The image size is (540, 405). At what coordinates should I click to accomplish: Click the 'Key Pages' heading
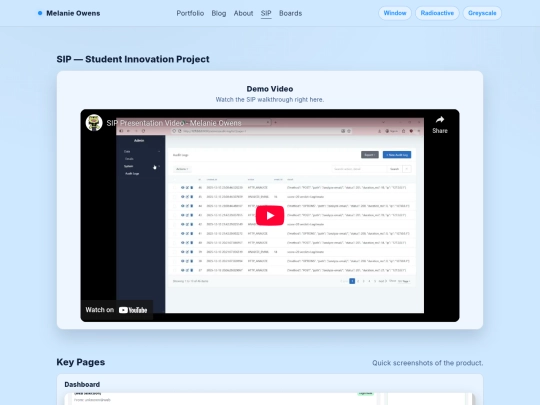point(81,362)
